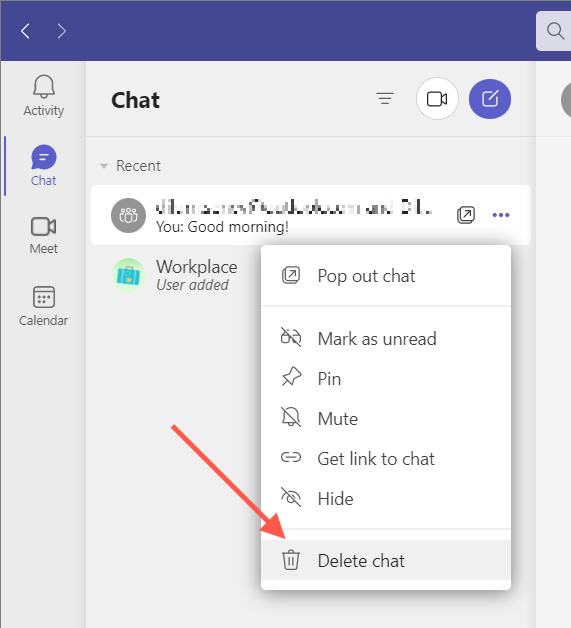Mute the chat from the menu
Image resolution: width=571 pixels, height=628 pixels.
pos(386,419)
